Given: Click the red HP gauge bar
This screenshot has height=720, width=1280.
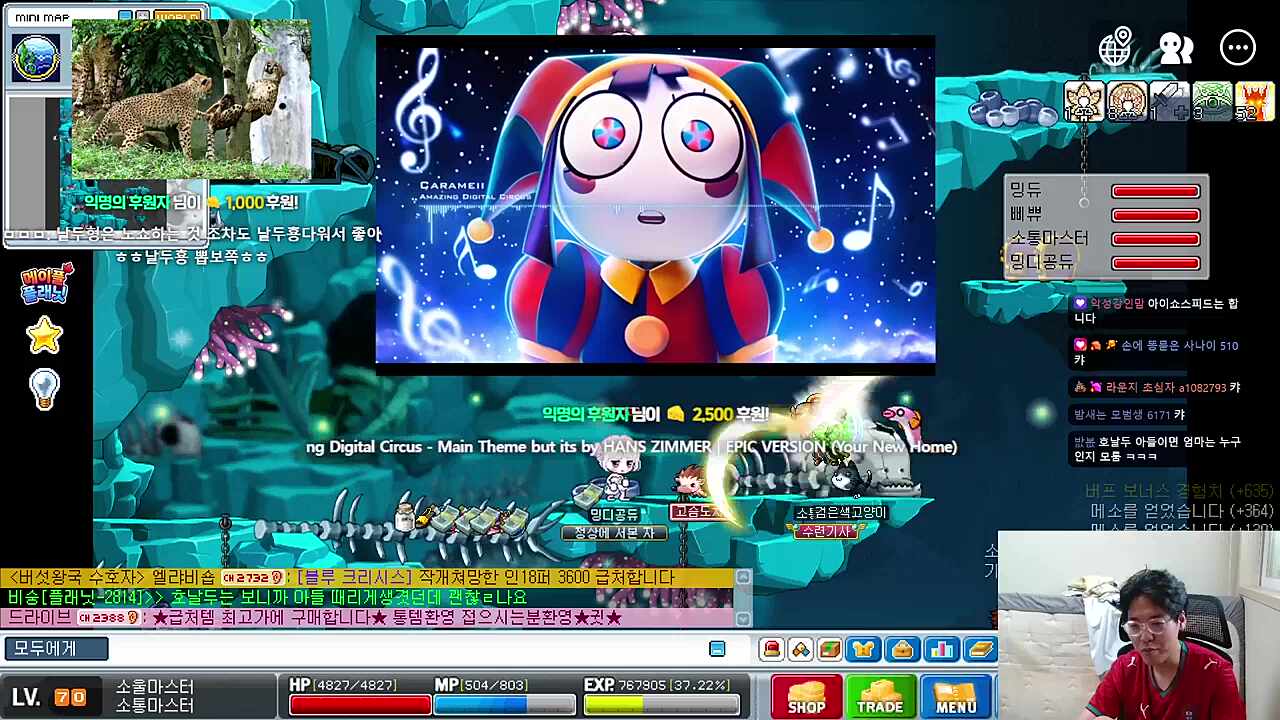Looking at the screenshot, I should click(x=360, y=704).
